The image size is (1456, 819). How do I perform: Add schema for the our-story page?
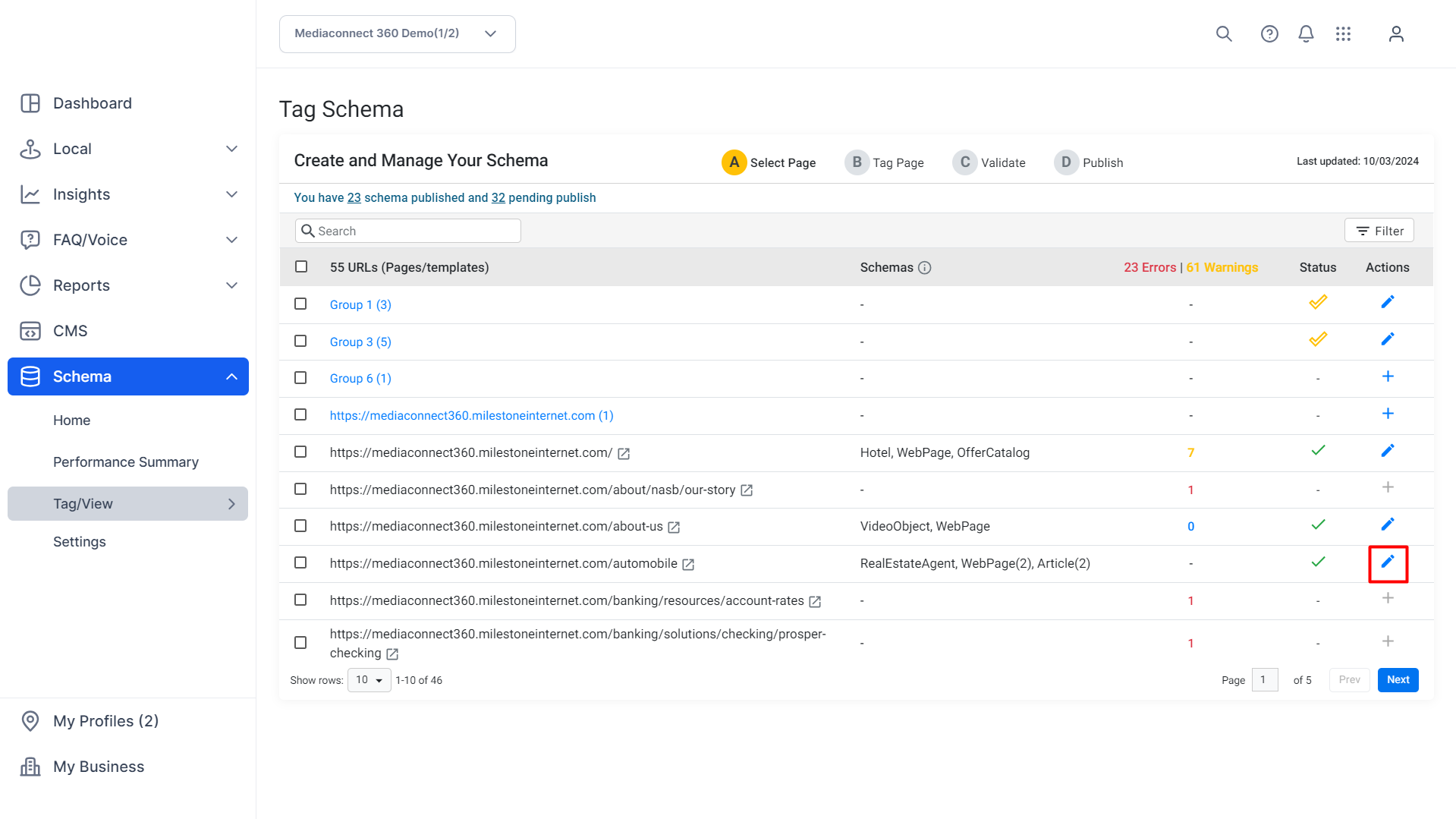coord(1388,487)
